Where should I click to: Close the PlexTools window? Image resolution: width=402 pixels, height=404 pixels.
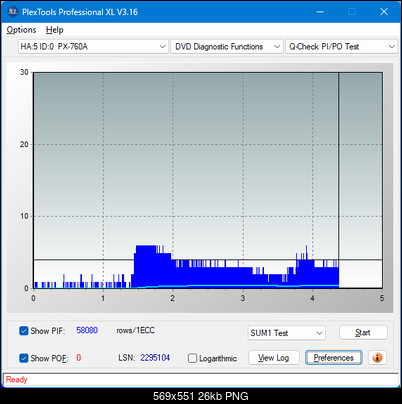pos(384,12)
